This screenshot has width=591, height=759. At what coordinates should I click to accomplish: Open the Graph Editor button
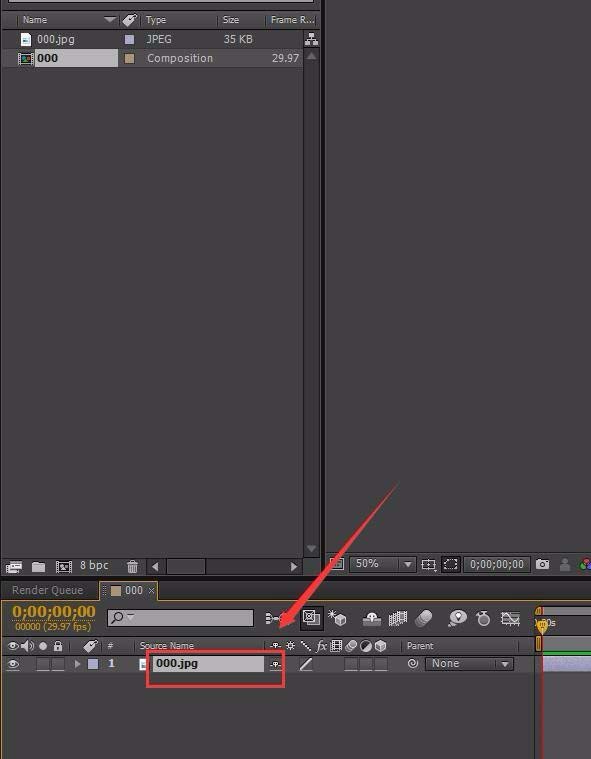(510, 618)
